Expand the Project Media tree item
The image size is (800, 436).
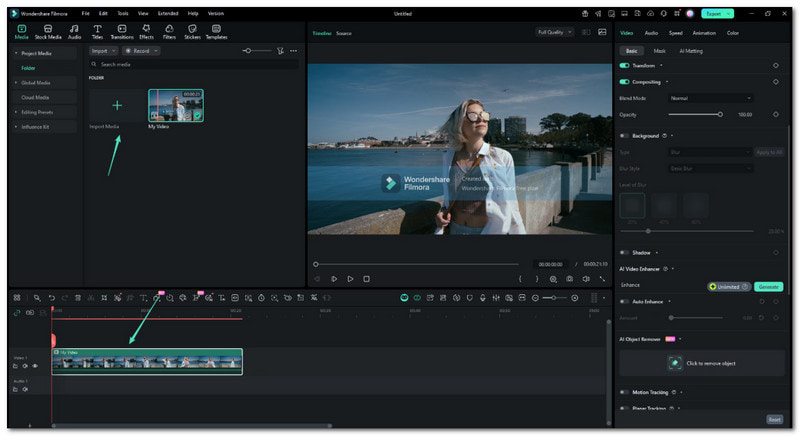pos(16,53)
